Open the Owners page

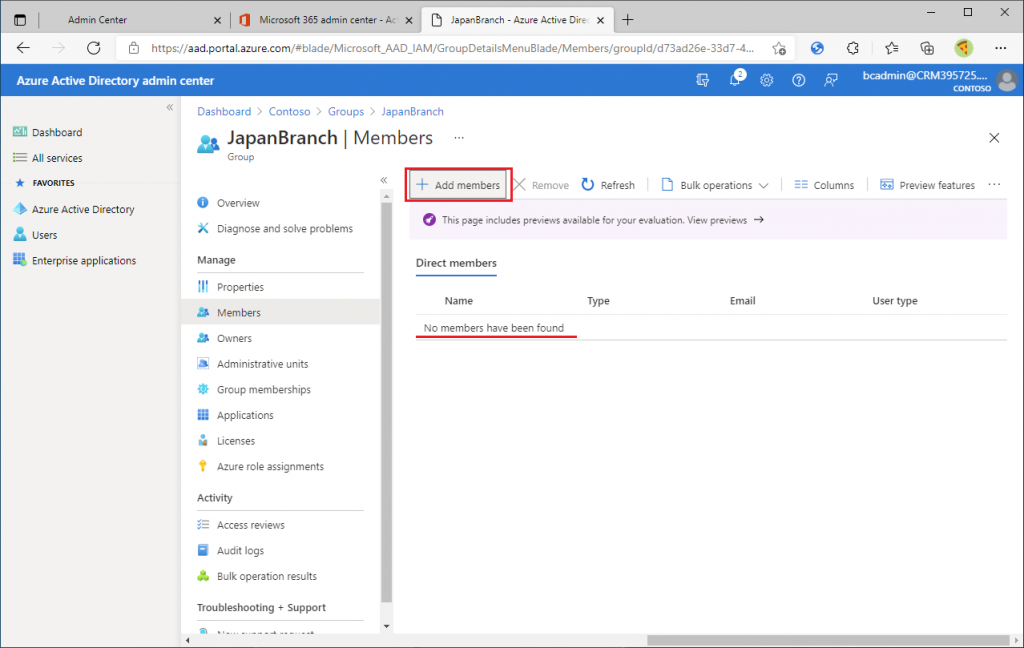pos(281,338)
